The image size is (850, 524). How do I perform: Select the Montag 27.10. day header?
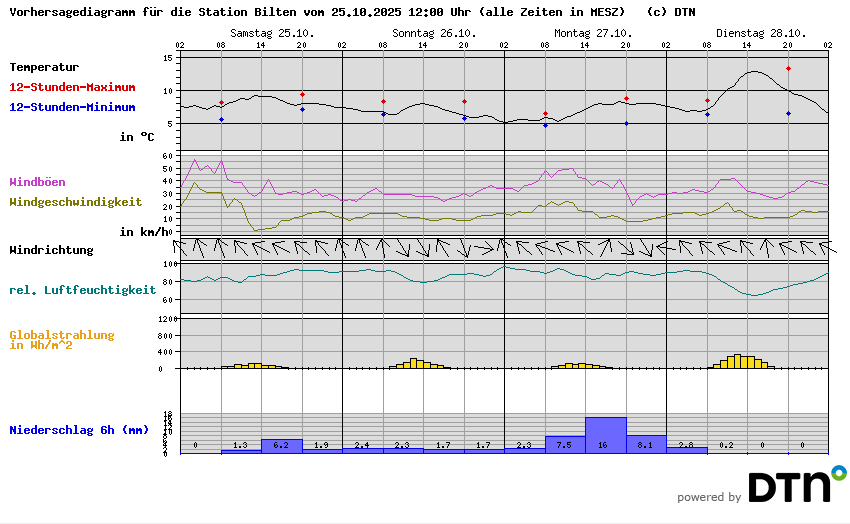[596, 33]
